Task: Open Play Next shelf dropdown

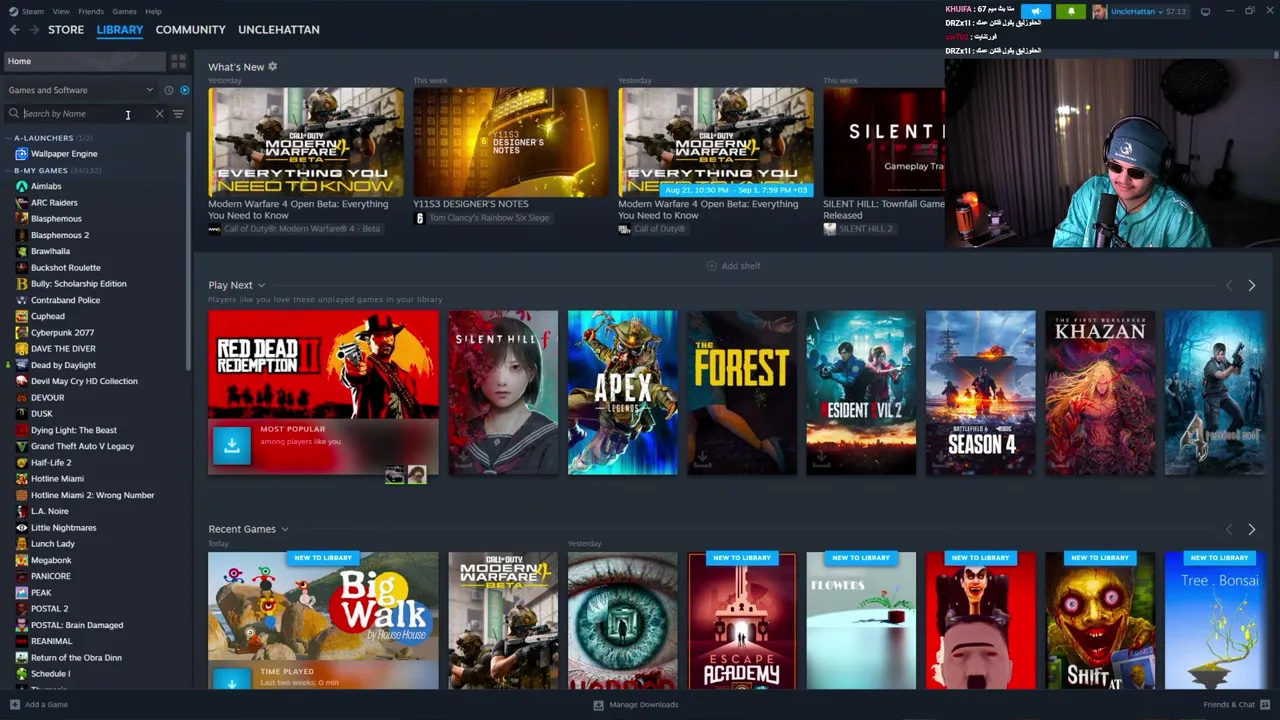Action: tap(261, 286)
